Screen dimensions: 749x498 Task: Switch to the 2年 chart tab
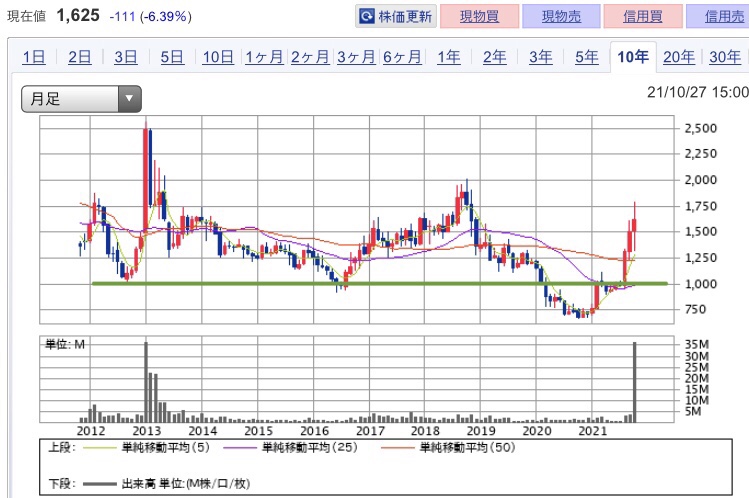494,57
